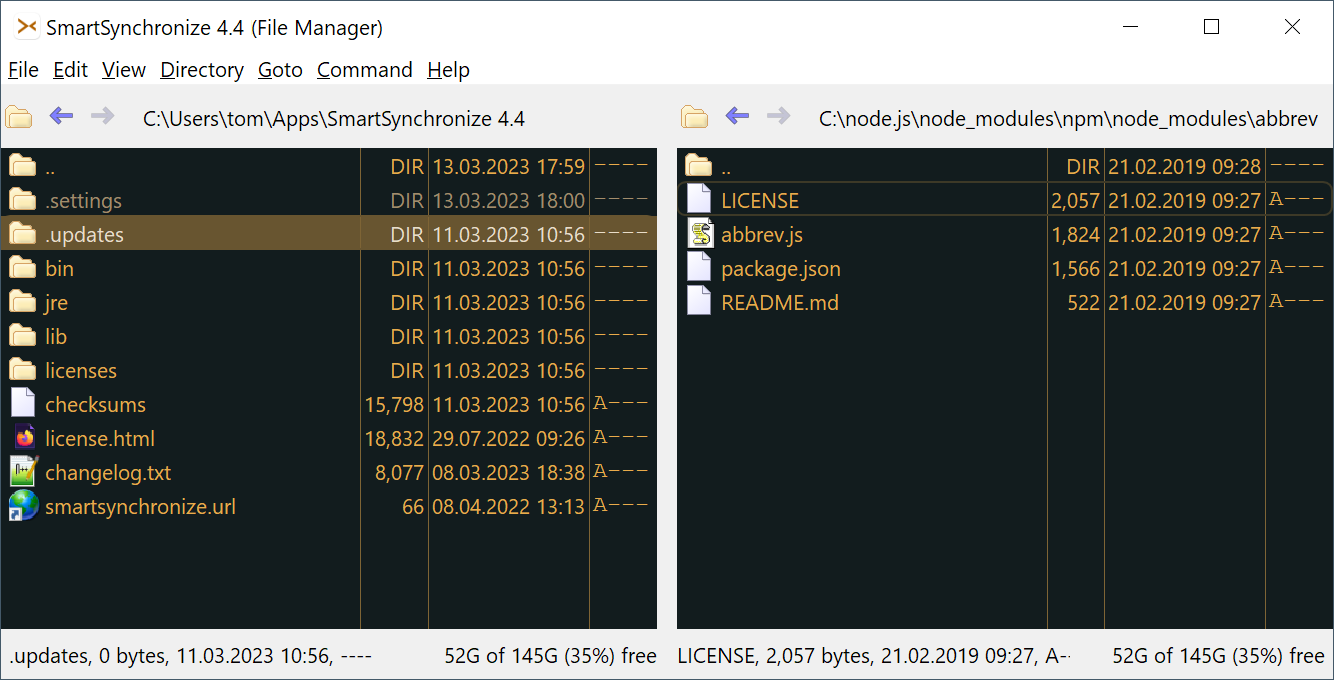
Task: Open the Goto menu
Action: 280,70
